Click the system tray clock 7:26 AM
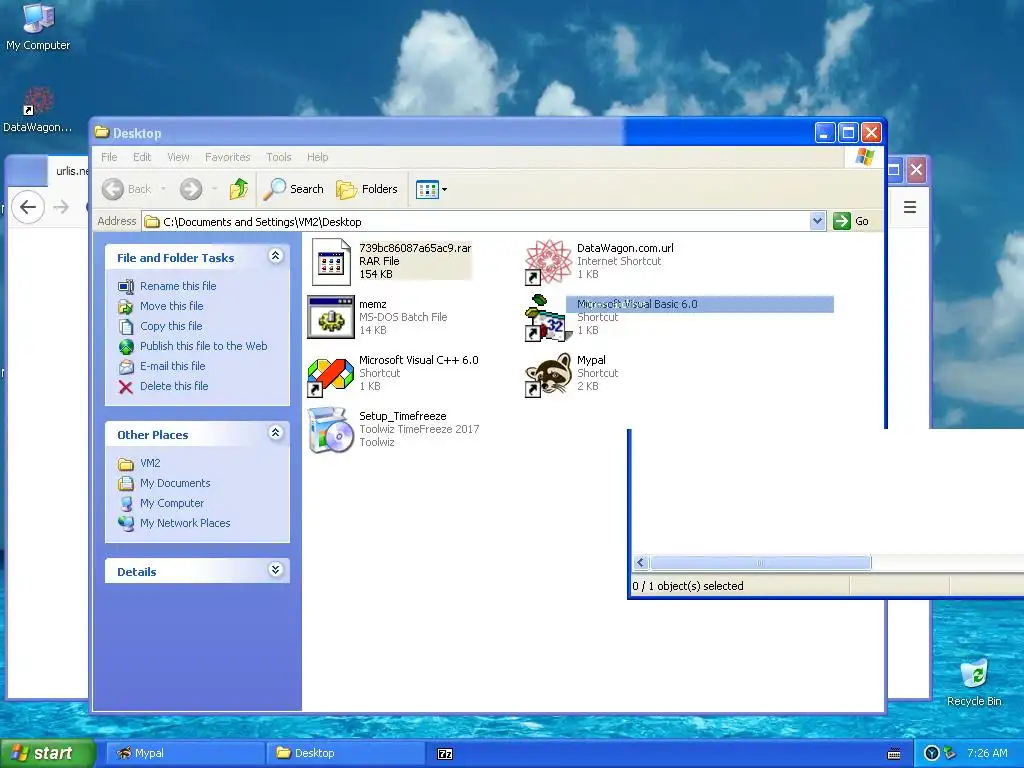 pyautogui.click(x=987, y=753)
